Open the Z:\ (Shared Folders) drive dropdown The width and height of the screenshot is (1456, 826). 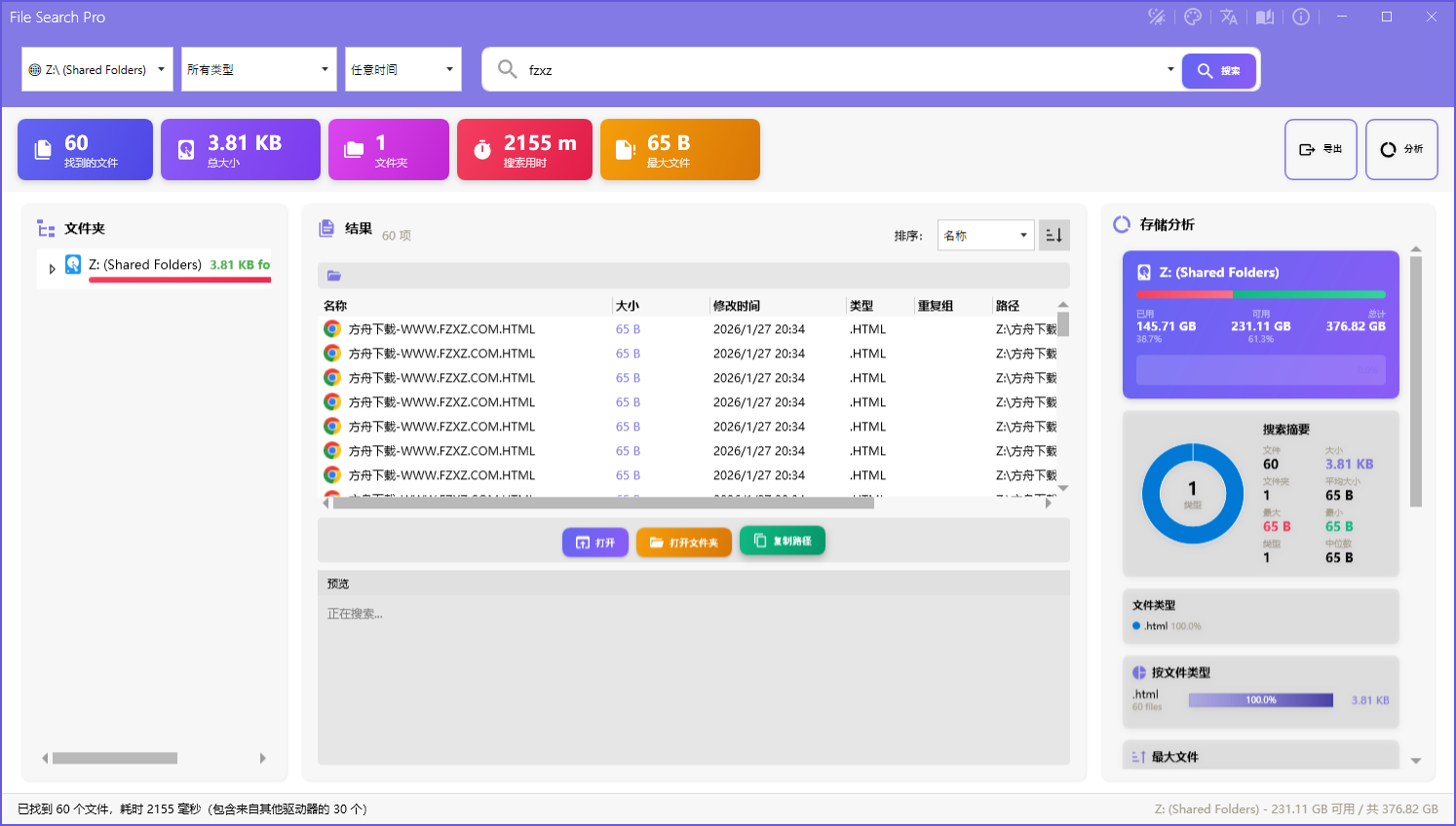coord(97,69)
